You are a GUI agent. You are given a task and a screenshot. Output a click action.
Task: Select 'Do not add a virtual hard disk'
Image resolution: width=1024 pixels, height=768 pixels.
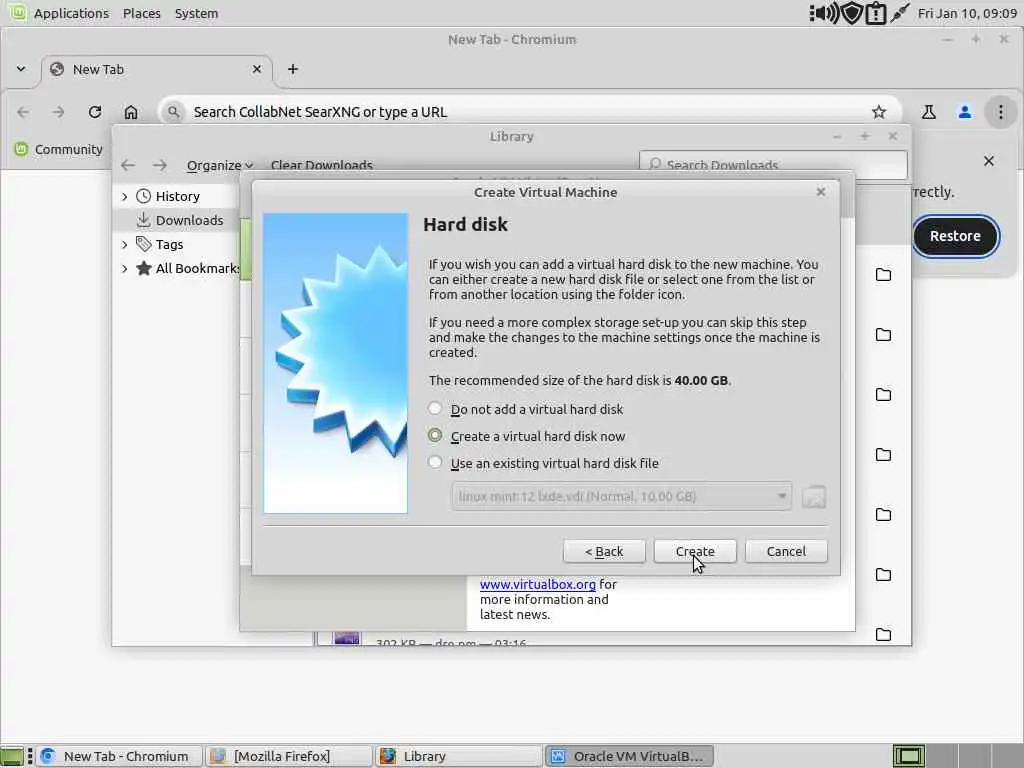coord(526,409)
